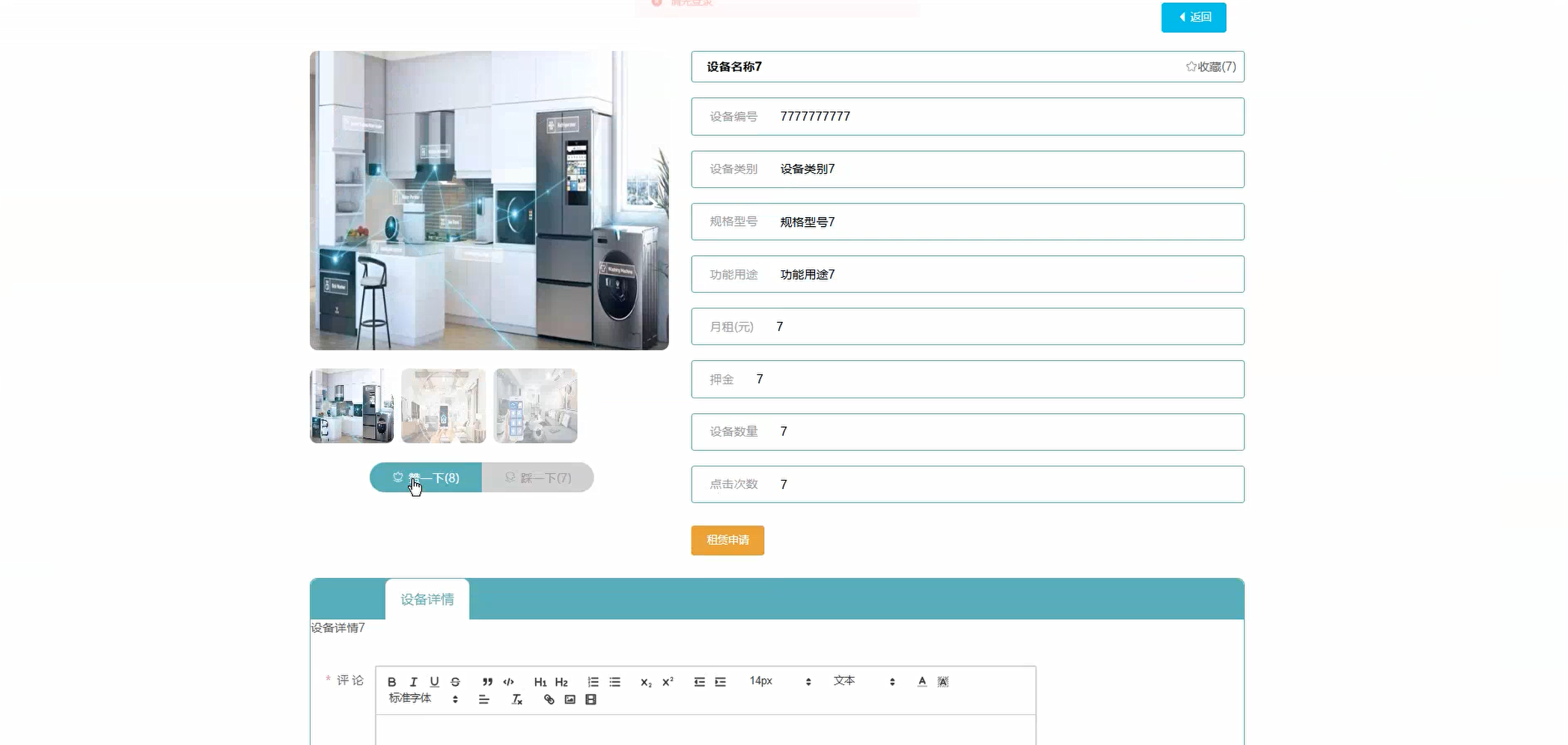Apply superscript formatting
Image resolution: width=1568 pixels, height=745 pixels.
pyautogui.click(x=668, y=681)
